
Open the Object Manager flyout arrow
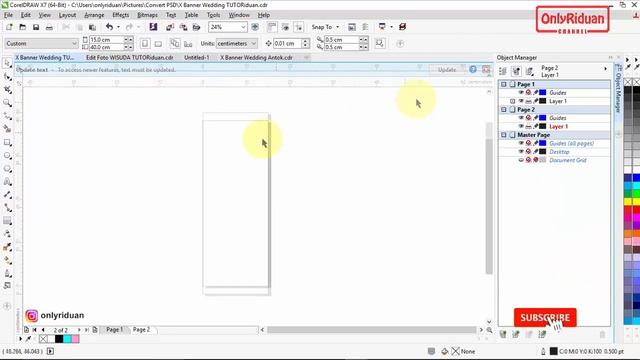pos(605,69)
